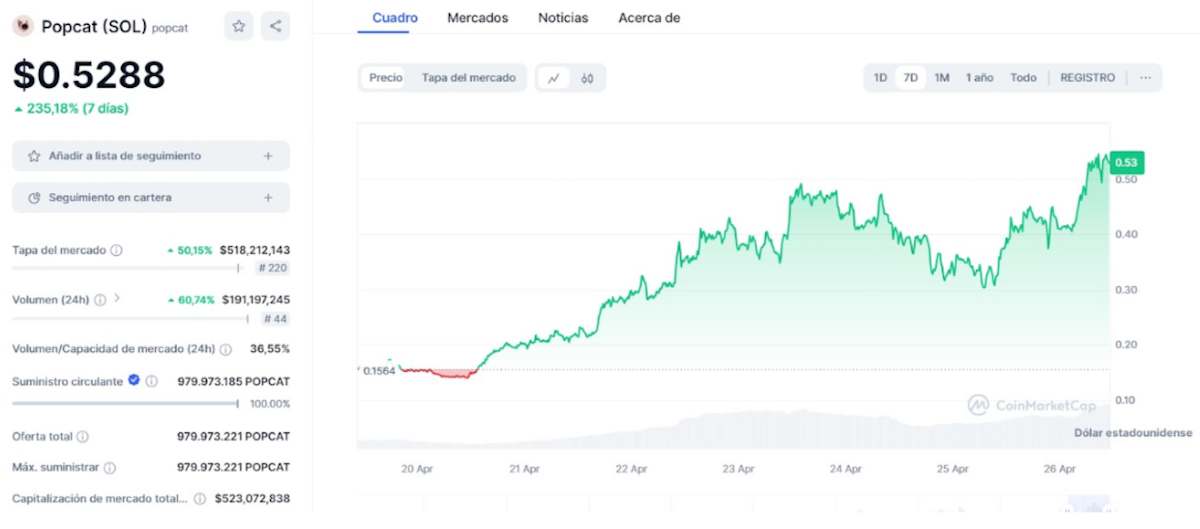
Task: Click the Popcat coin logo
Action: [x=23, y=26]
